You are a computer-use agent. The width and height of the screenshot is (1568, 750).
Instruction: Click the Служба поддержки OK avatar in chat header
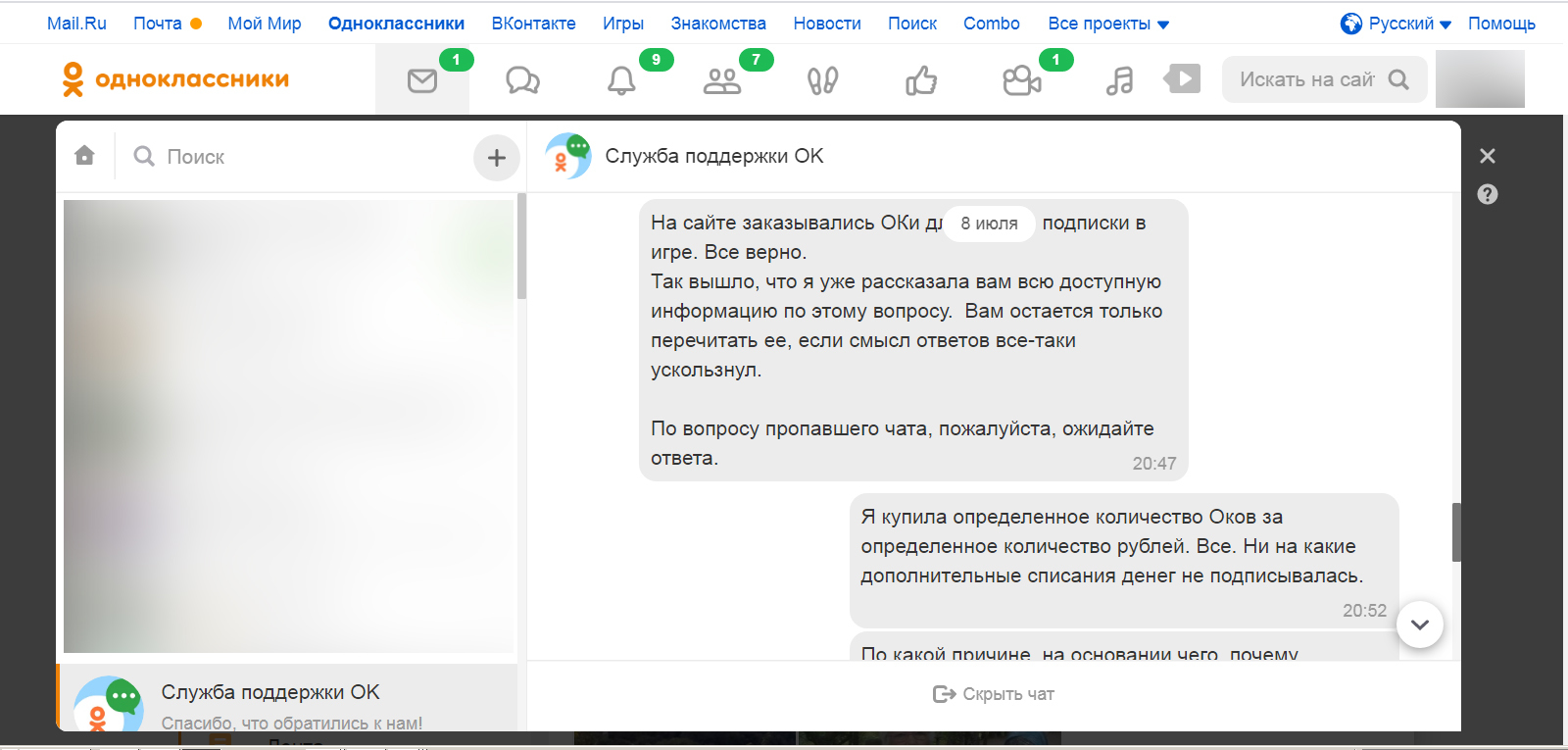[568, 157]
